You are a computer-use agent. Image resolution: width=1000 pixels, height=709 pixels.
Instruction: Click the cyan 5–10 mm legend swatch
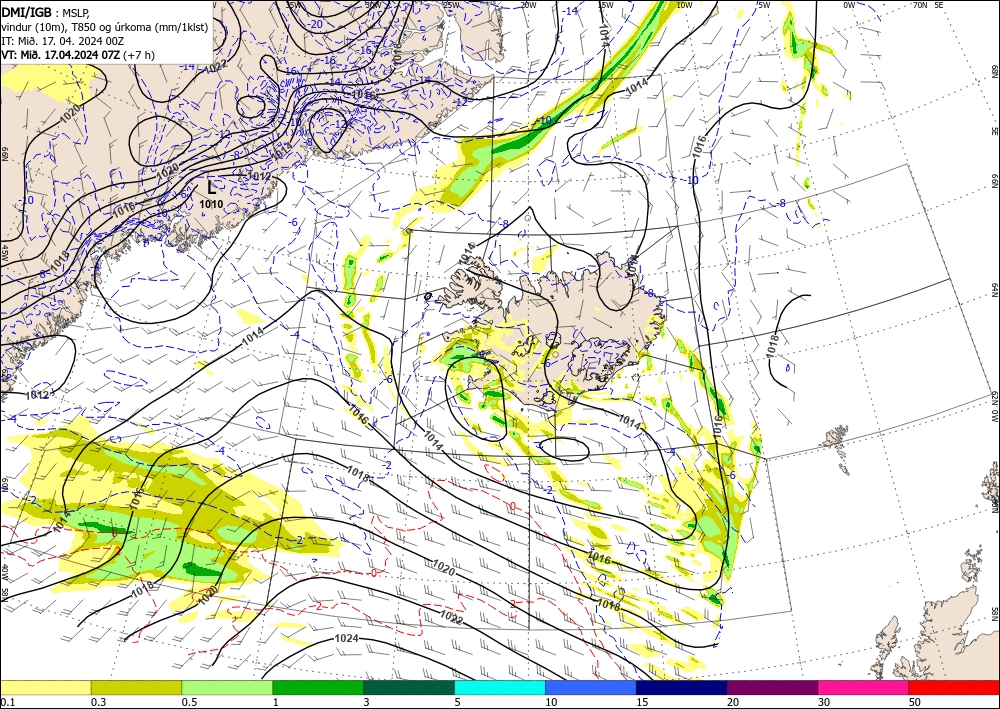[x=500, y=687]
